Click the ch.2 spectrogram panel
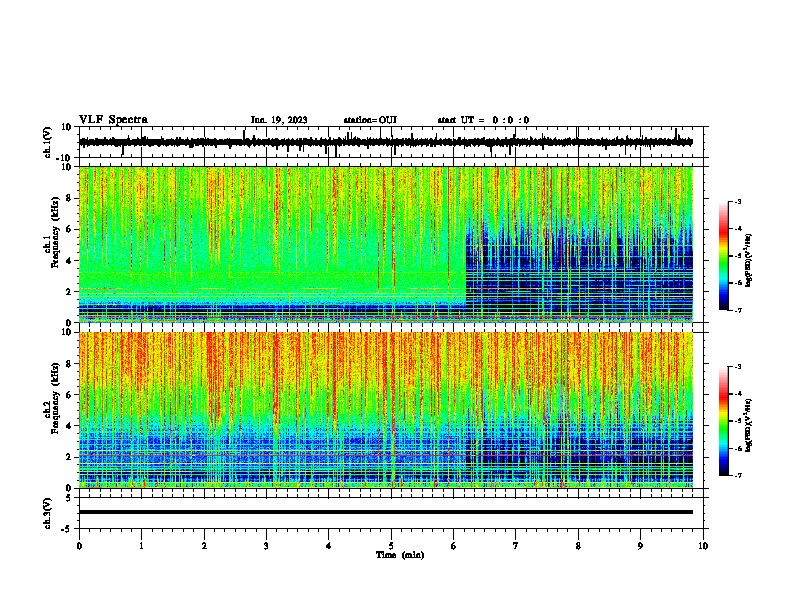 tap(386, 410)
